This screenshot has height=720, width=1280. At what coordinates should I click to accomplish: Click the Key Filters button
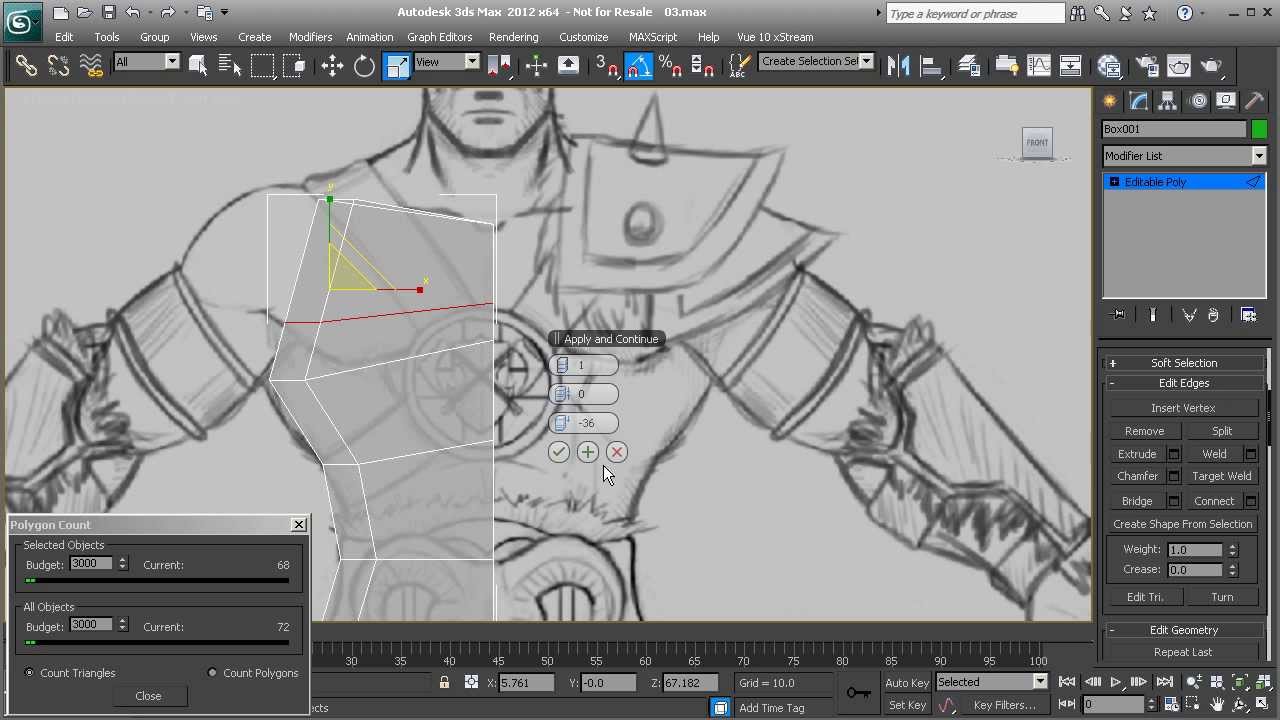click(x=1005, y=705)
